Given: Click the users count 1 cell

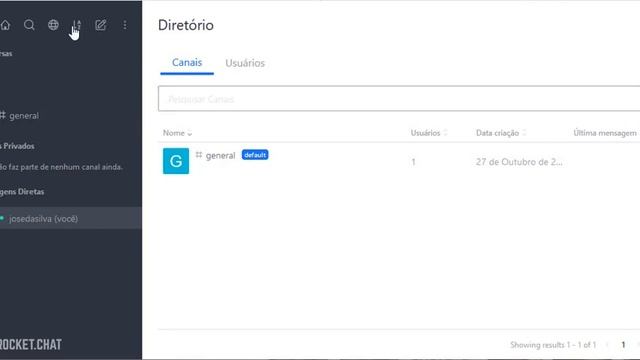Looking at the screenshot, I should [413, 162].
